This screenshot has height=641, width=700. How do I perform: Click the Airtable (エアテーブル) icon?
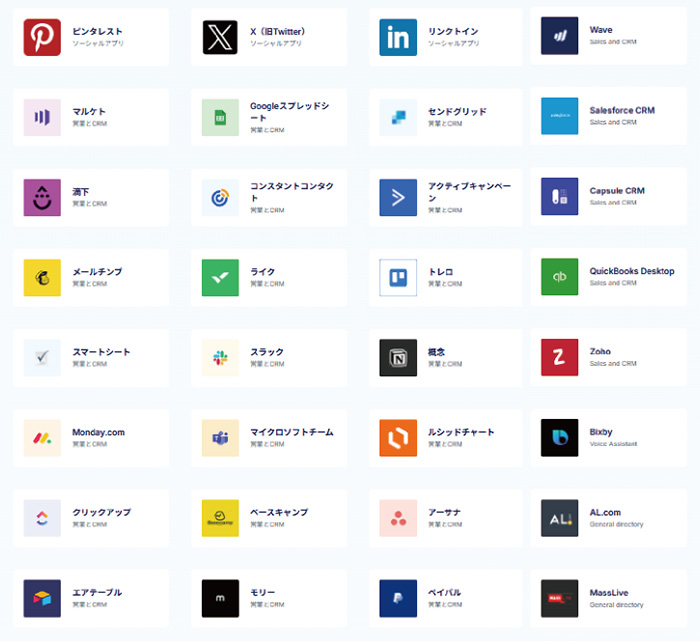(x=42, y=598)
